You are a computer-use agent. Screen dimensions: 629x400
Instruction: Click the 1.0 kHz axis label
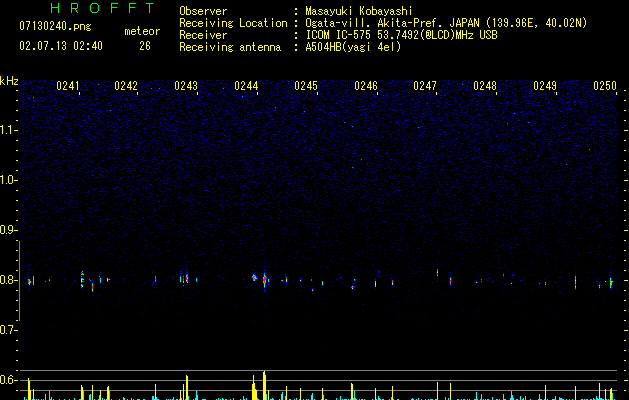[8, 180]
